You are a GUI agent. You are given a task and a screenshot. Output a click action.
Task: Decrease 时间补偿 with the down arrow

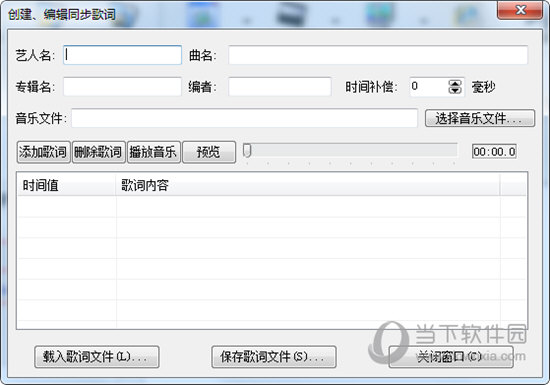point(455,90)
